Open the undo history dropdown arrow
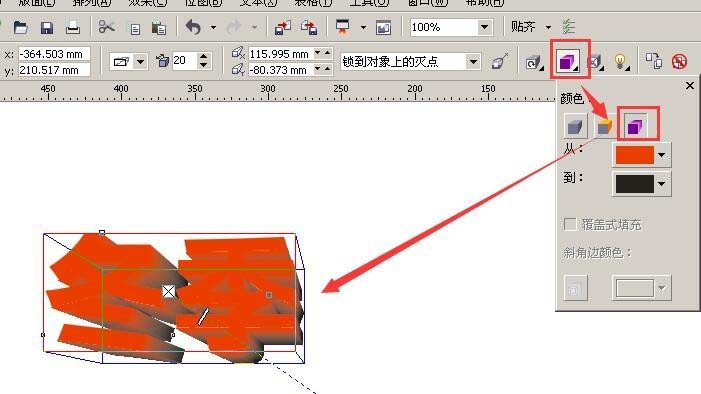Image resolution: width=701 pixels, height=394 pixels. (213, 28)
